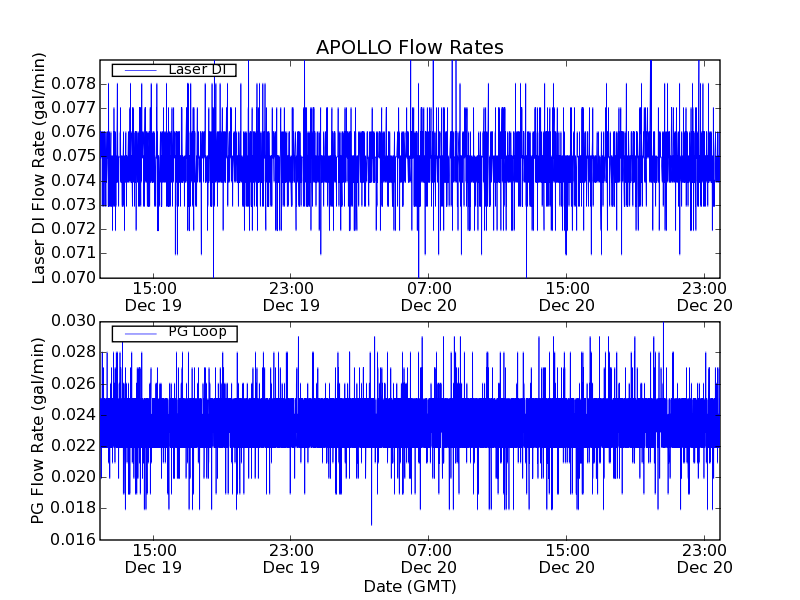The image size is (800, 600).
Task: Click bottom chart's 23:00 Dec 19 tick label
Action: (x=291, y=559)
